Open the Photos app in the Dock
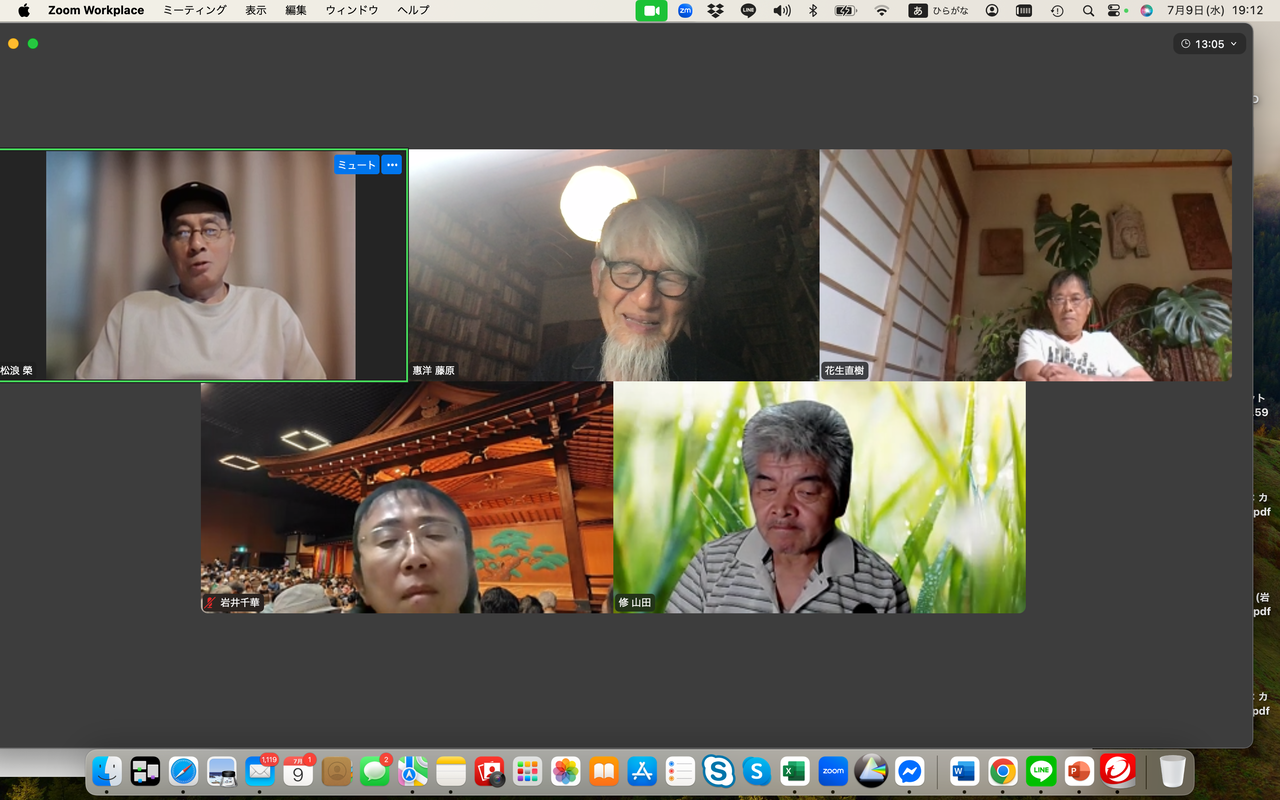 [x=566, y=771]
